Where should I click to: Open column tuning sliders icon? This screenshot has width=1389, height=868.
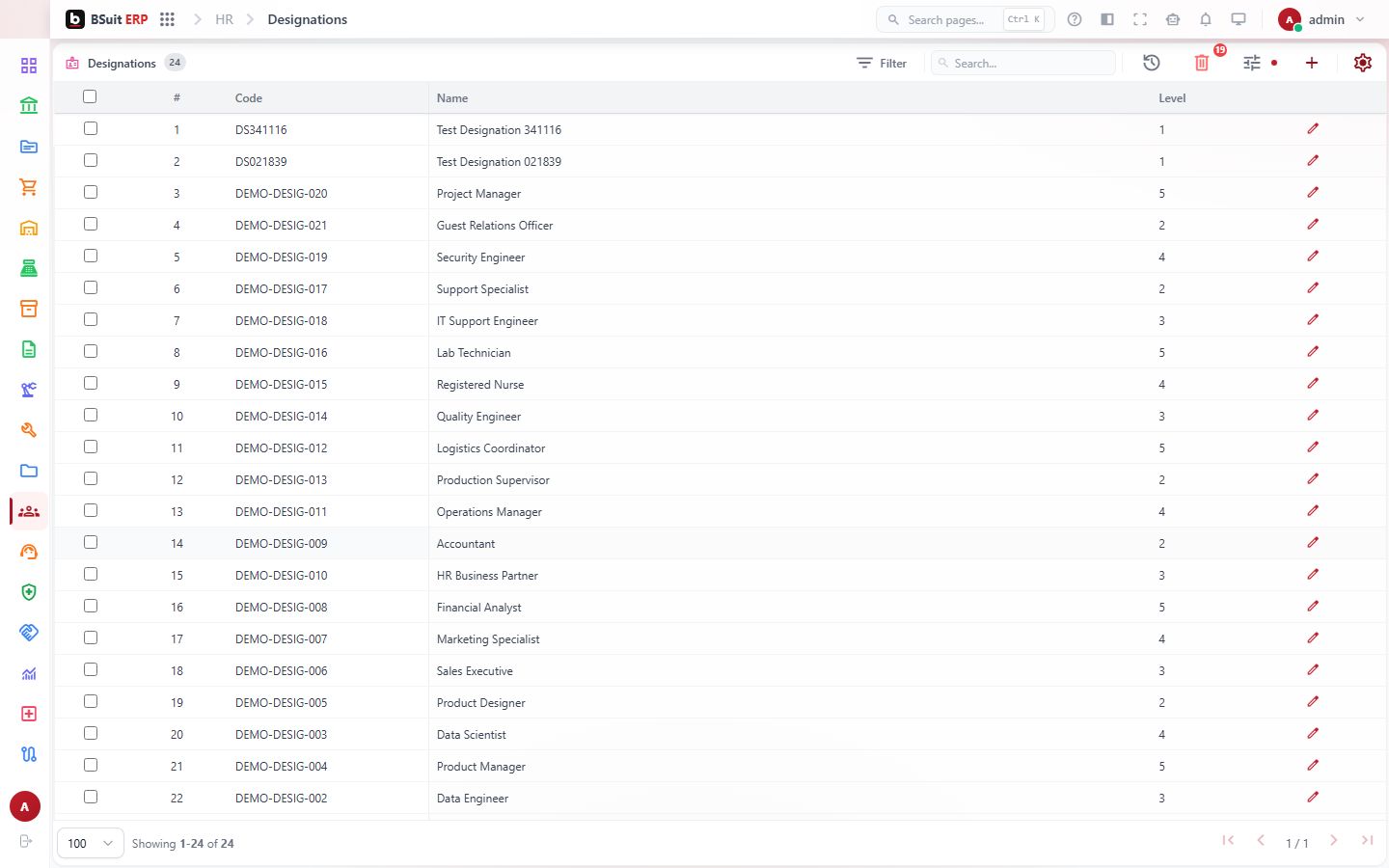tap(1252, 63)
